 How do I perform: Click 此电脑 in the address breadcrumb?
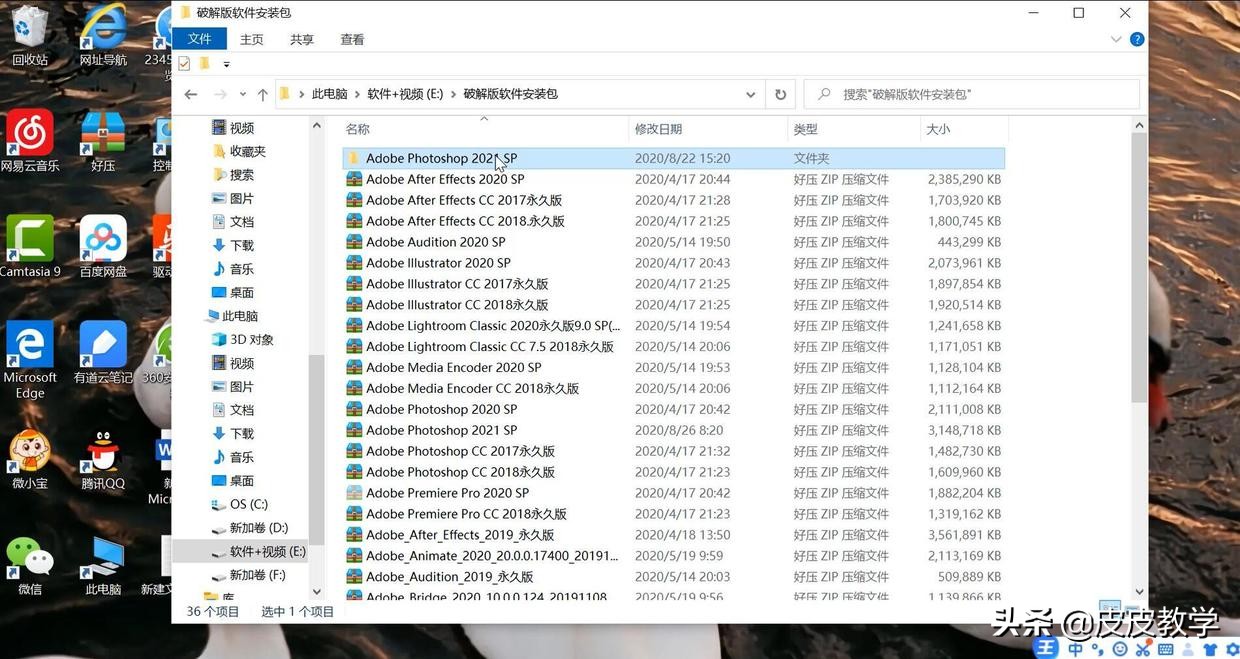[330, 94]
